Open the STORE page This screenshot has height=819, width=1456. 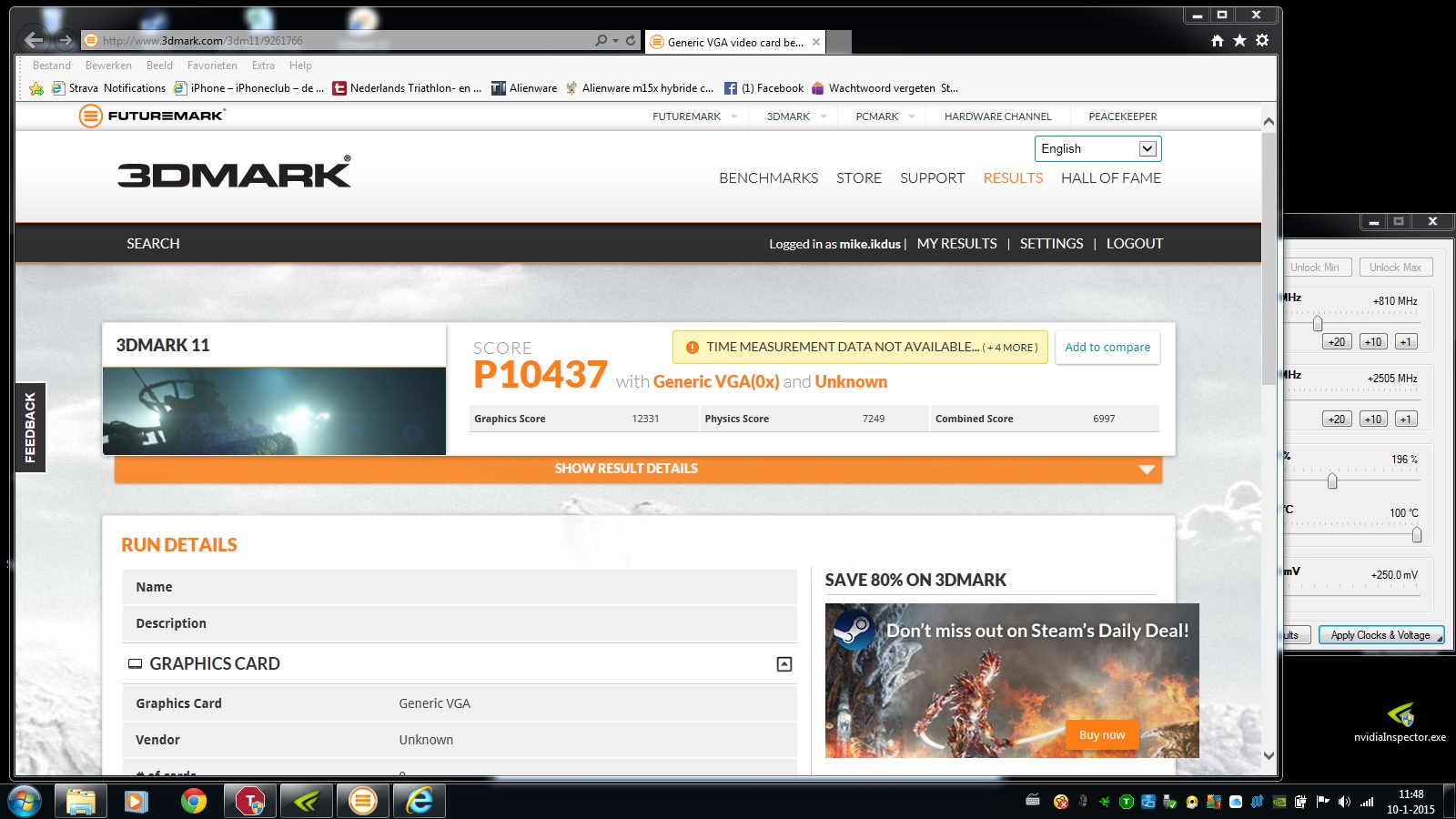[859, 178]
